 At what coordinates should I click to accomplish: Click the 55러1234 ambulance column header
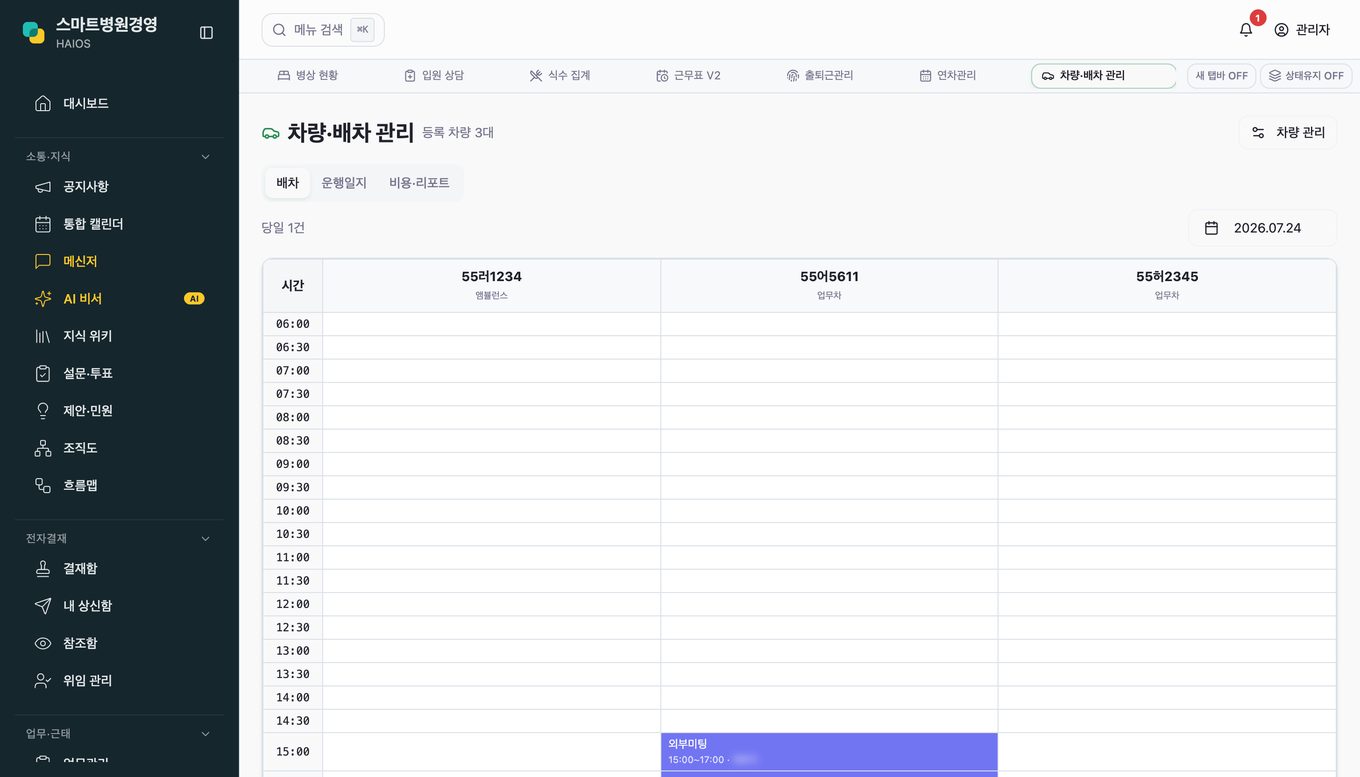click(x=491, y=285)
